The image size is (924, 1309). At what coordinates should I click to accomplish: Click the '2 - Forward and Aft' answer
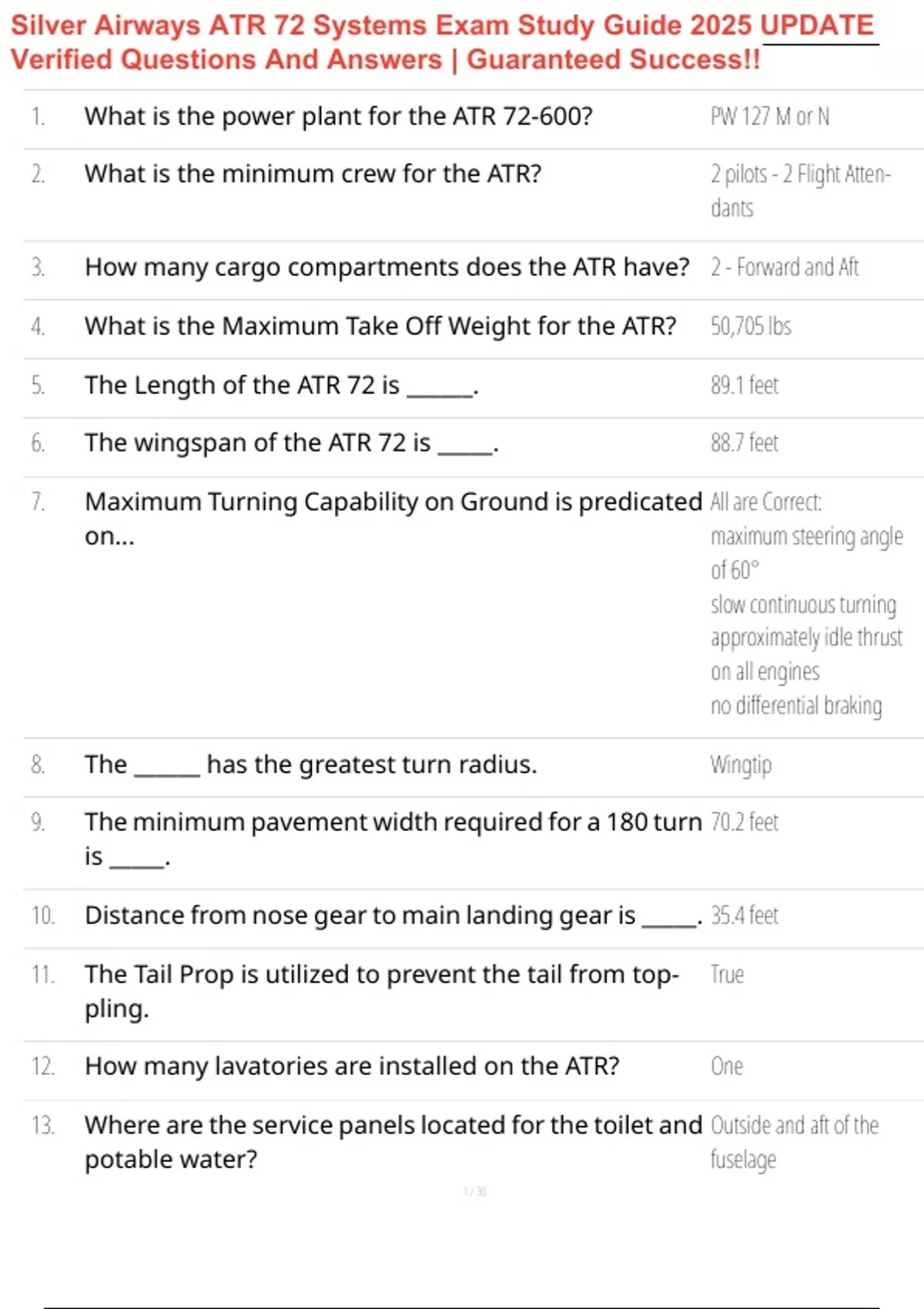pos(785,267)
